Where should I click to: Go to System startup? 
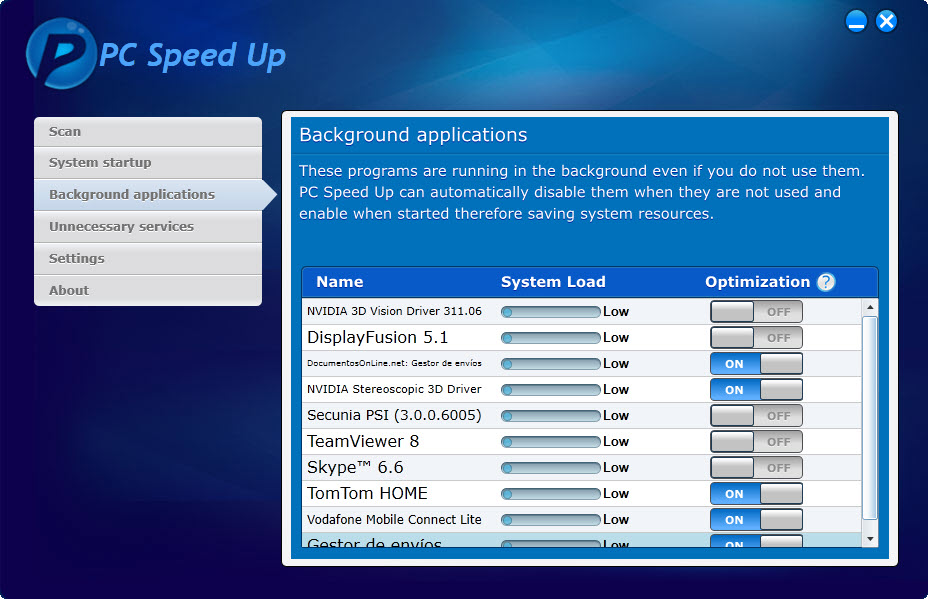pos(148,163)
